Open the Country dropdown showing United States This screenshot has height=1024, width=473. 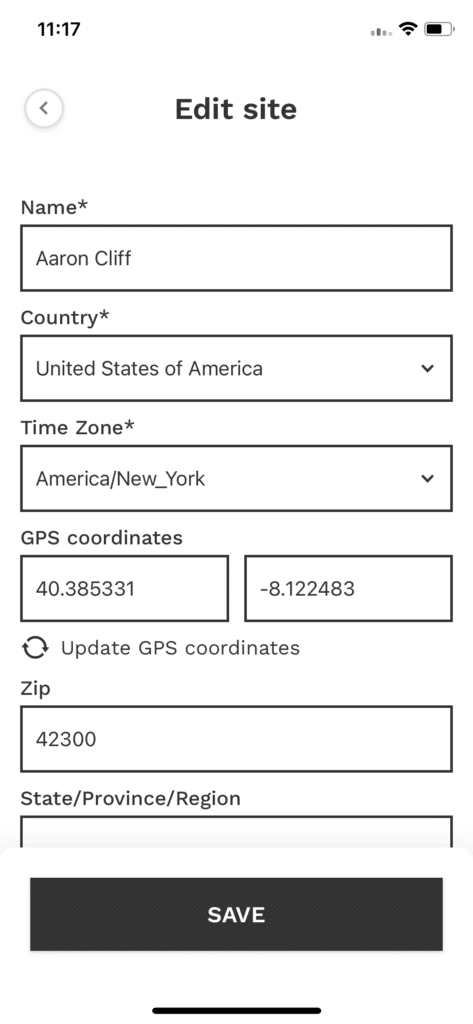pyautogui.click(x=236, y=368)
